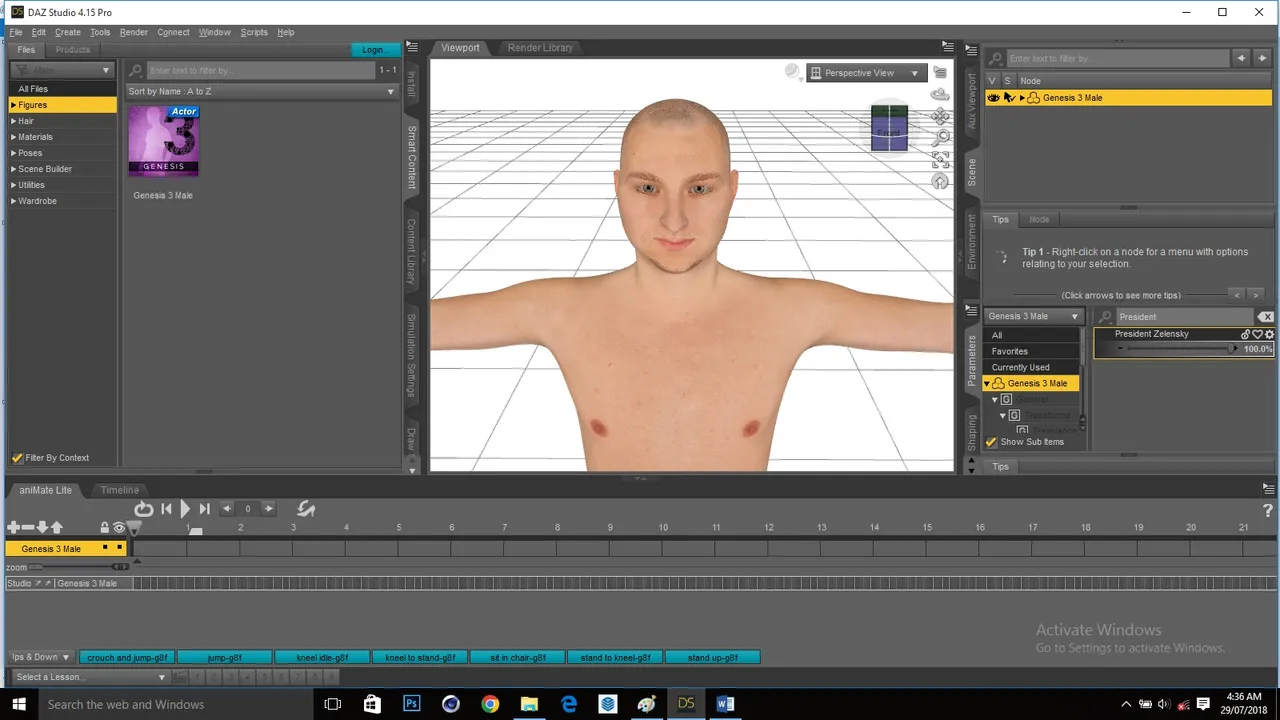Image resolution: width=1280 pixels, height=720 pixels.
Task: Open the Shaping side tab
Action: [971, 432]
